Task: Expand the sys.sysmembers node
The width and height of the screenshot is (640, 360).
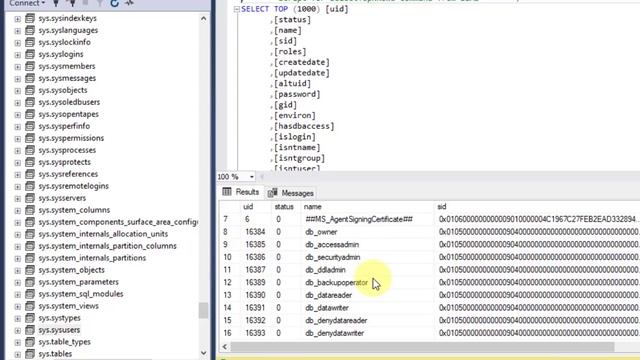Action: coord(18,67)
